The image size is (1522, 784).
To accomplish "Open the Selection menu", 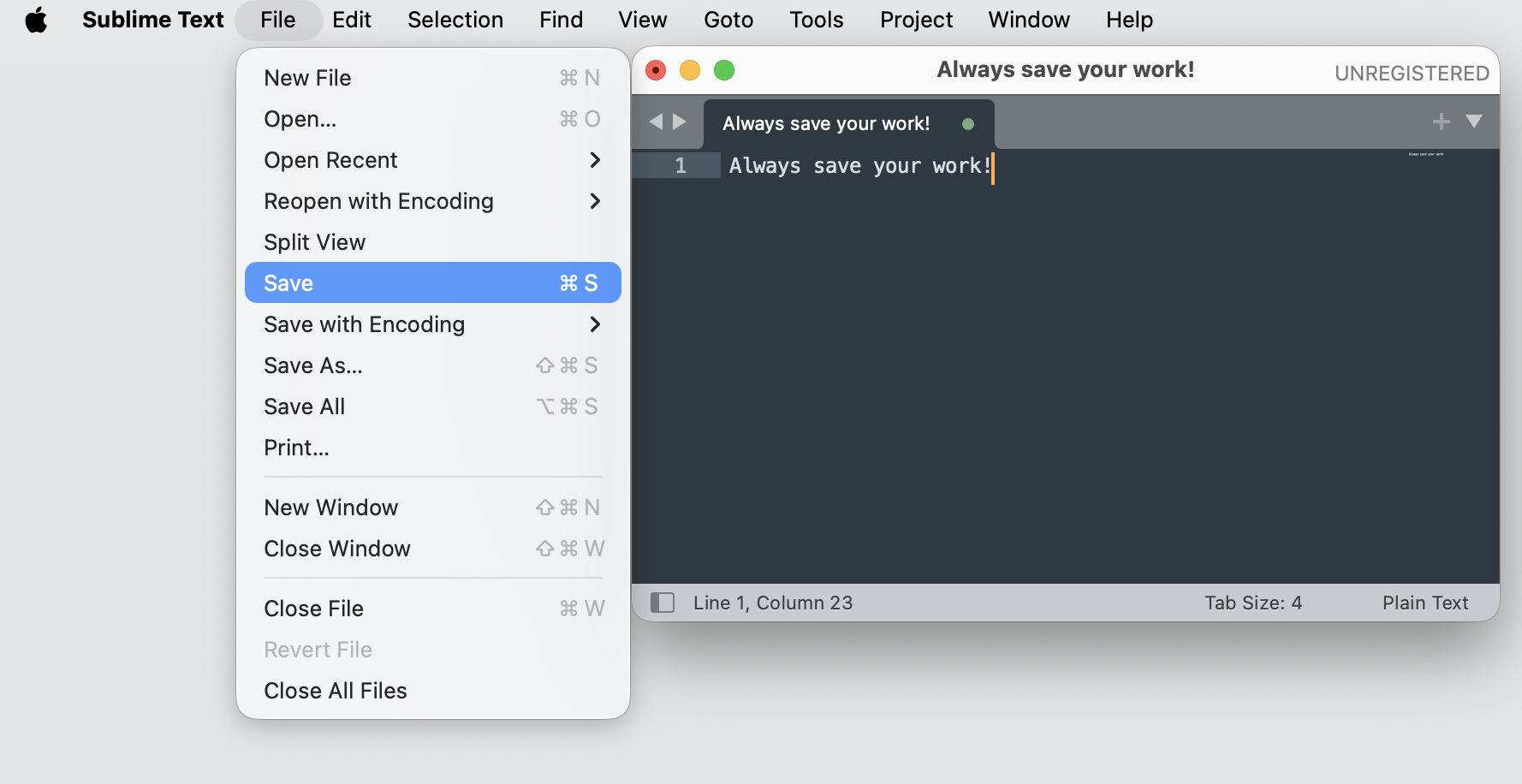I will (455, 20).
